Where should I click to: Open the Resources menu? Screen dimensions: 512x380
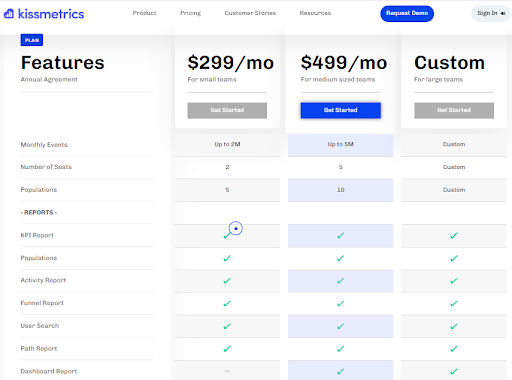[315, 13]
